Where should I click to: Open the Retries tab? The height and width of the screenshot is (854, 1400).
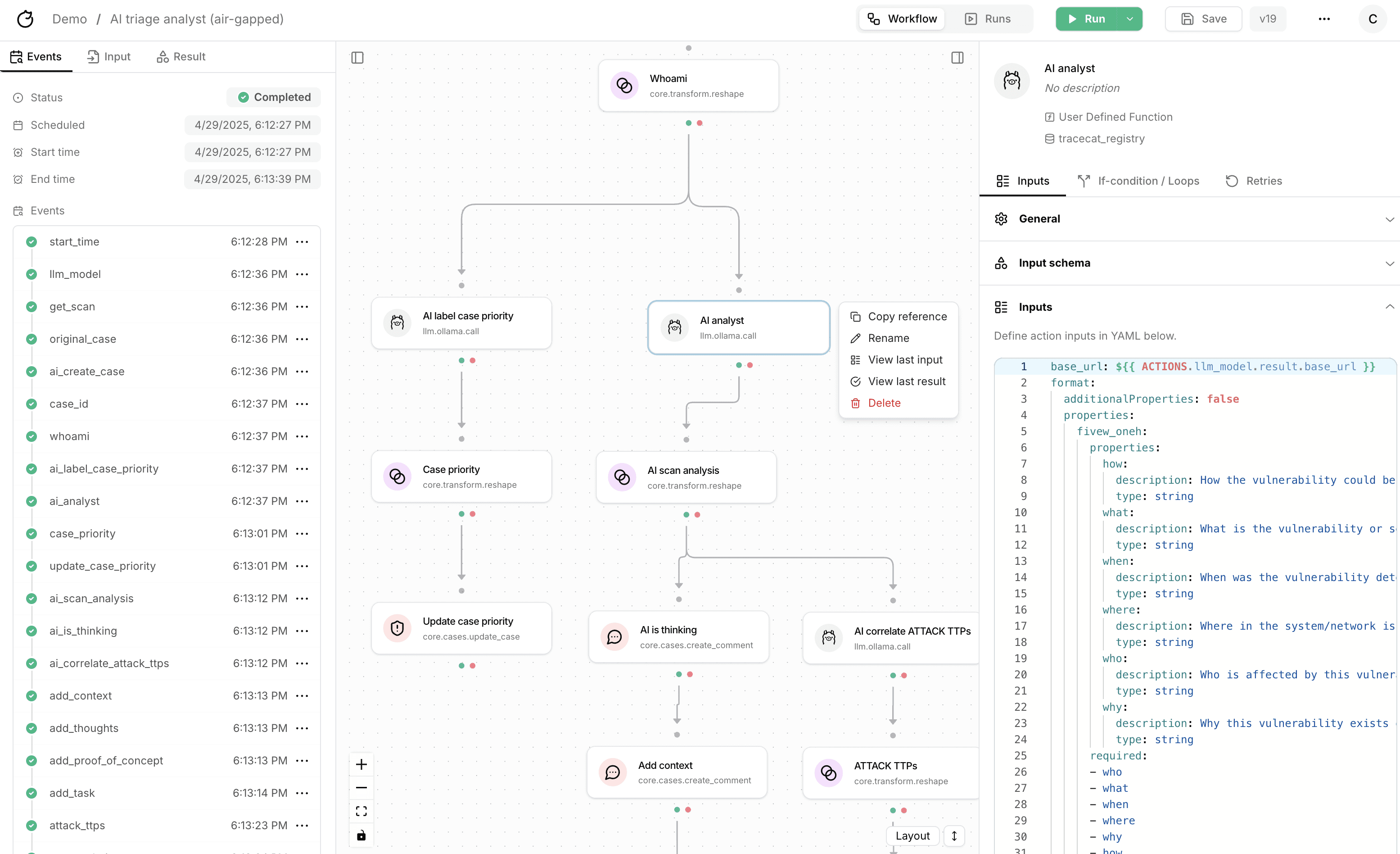click(1254, 181)
